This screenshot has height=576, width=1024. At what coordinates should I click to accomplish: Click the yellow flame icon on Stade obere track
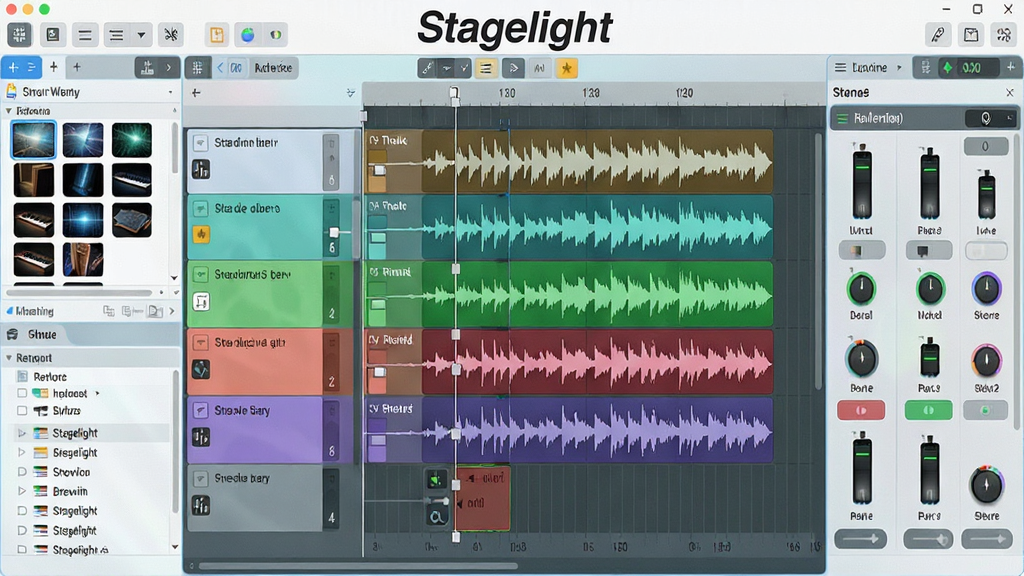[201, 234]
